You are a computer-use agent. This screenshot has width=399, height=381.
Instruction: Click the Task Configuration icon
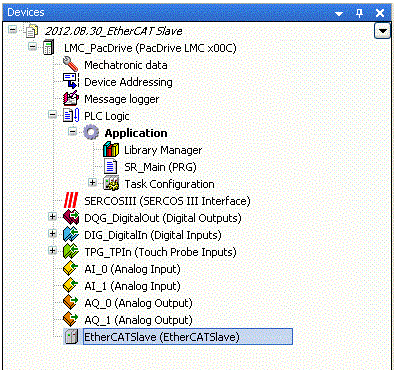[x=111, y=183]
